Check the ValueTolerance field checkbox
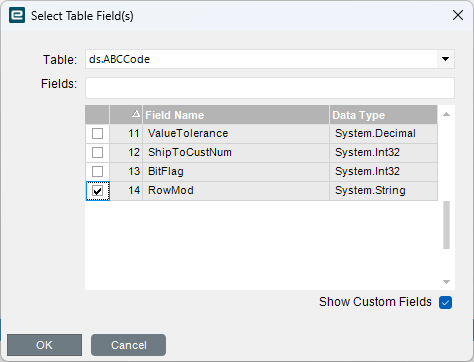Image resolution: width=474 pixels, height=362 pixels. [97, 134]
